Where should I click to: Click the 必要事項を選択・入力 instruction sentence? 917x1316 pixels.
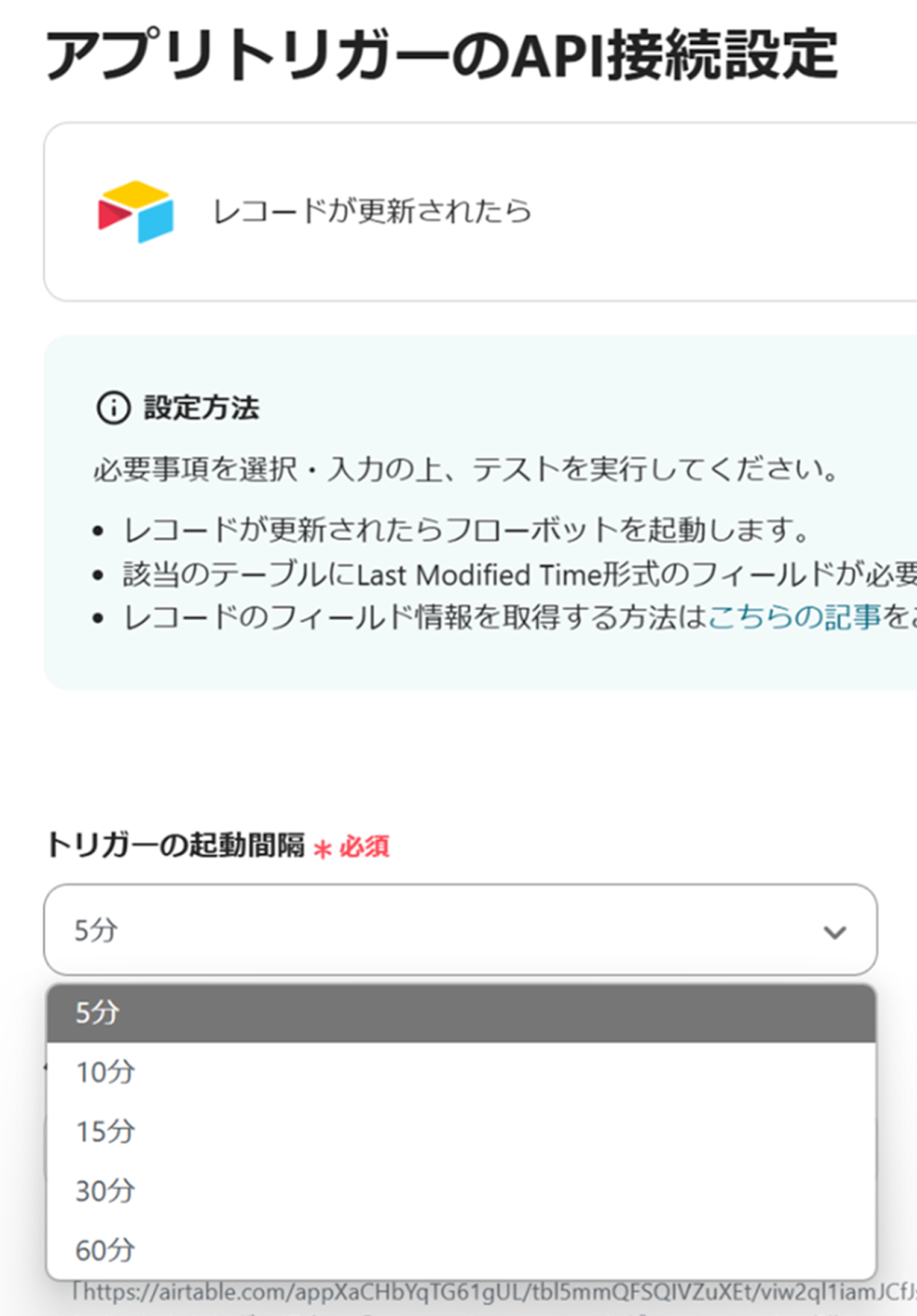click(466, 470)
